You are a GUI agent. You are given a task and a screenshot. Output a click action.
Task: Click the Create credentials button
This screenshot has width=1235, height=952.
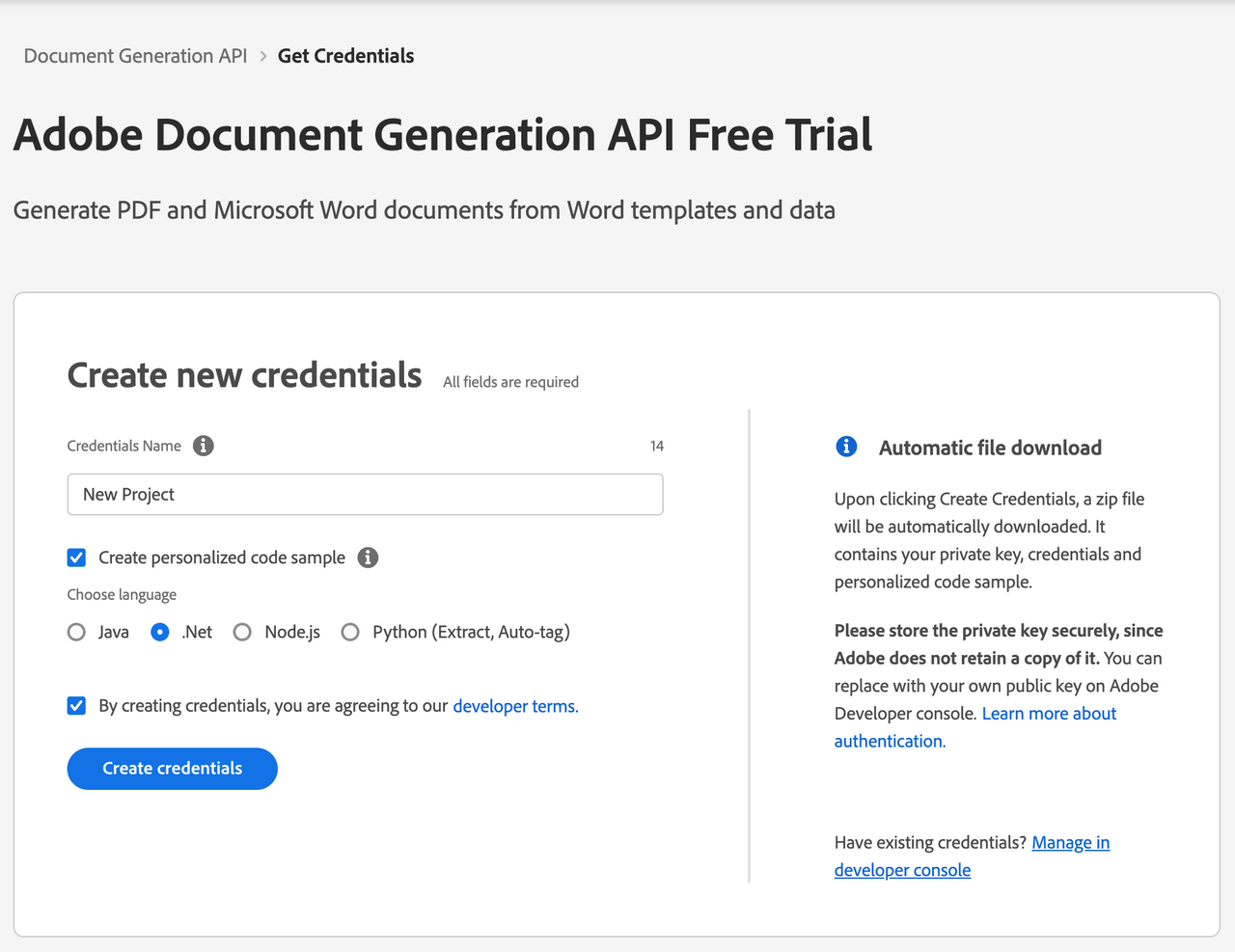coord(173,769)
